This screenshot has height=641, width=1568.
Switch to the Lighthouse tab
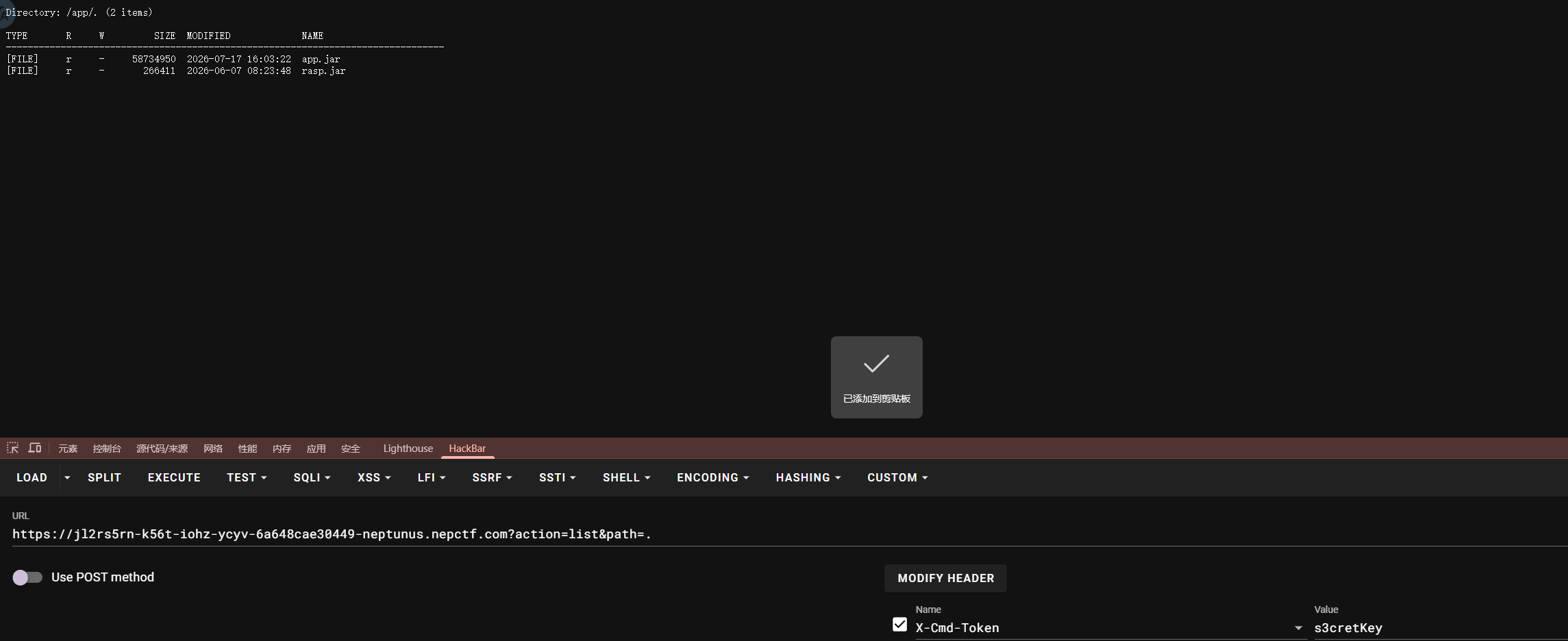[408, 449]
